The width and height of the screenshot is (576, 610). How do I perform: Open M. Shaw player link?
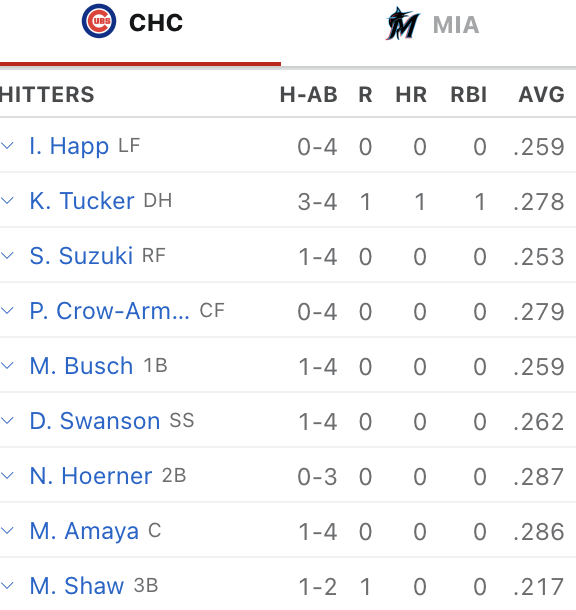(77, 585)
